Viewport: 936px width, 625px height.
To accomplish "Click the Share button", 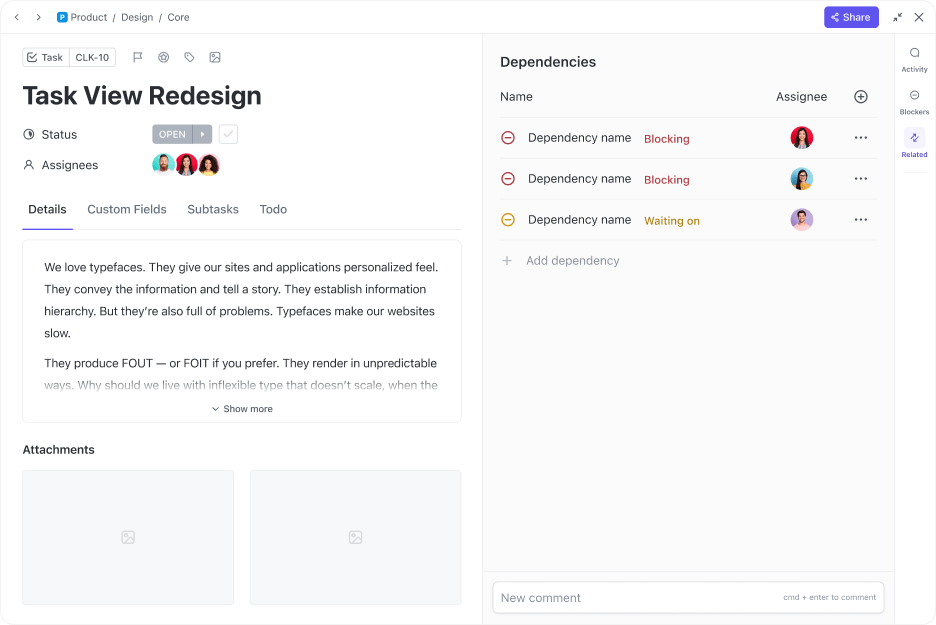I will tap(851, 17).
